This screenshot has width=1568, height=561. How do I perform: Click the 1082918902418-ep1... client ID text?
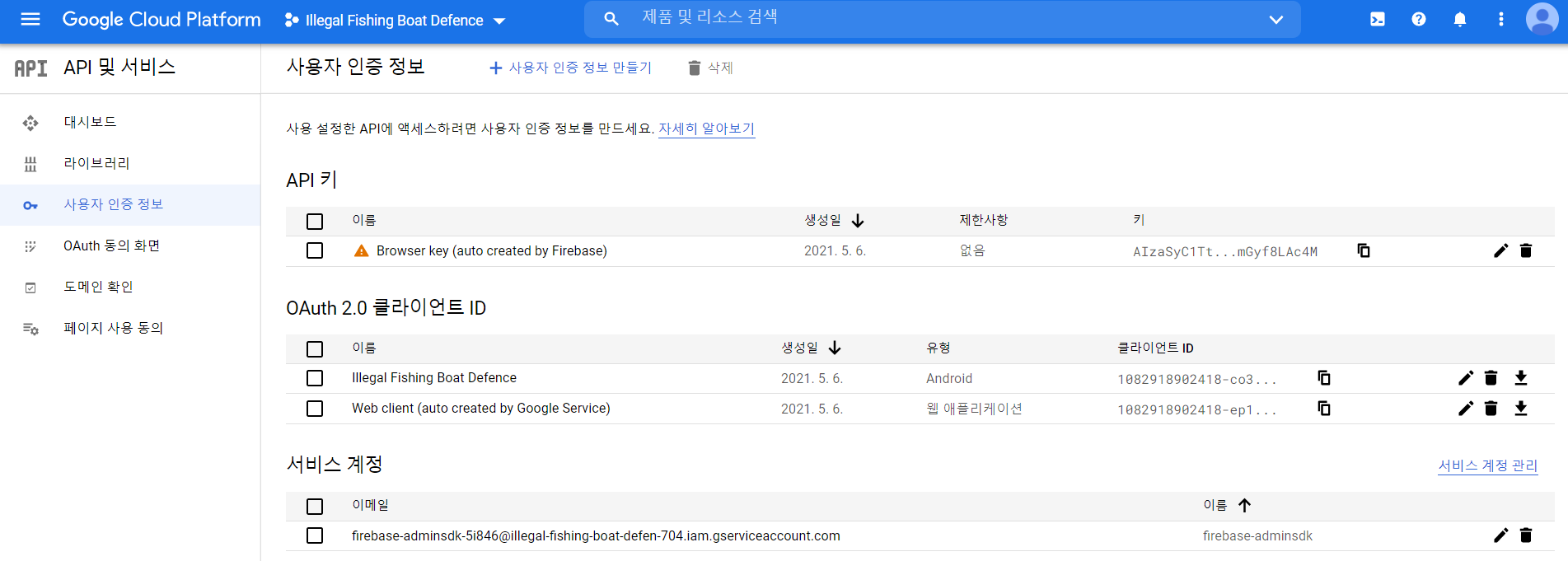(x=1197, y=410)
